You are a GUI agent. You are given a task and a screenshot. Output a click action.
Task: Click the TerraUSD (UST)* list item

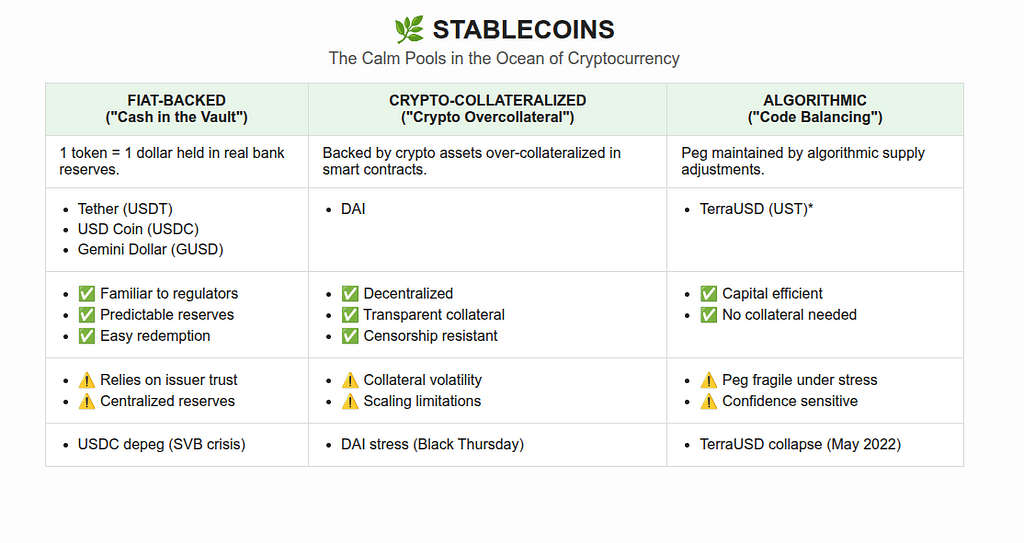(x=756, y=209)
